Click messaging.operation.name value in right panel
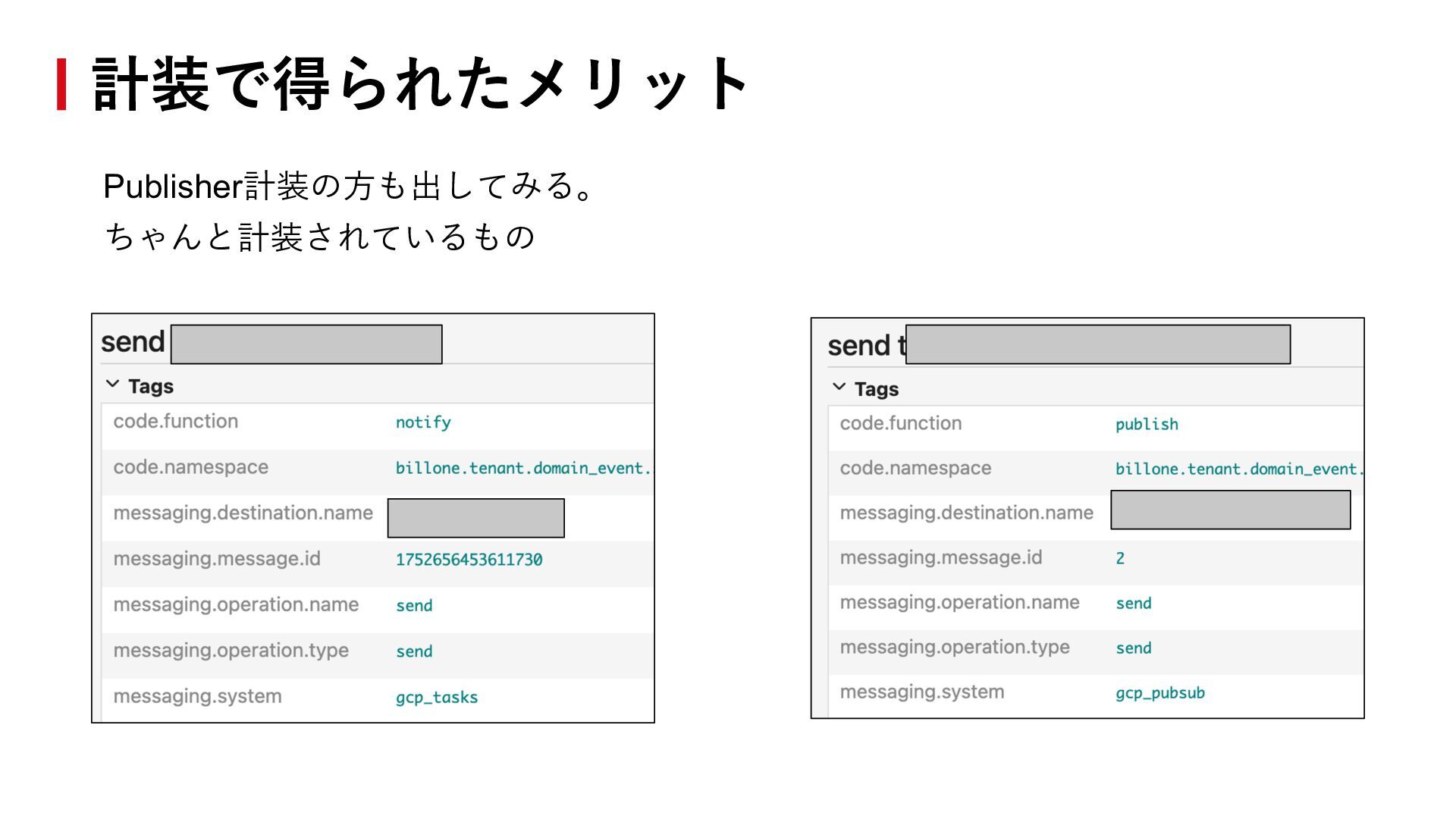The height and width of the screenshot is (819, 1456). (x=1133, y=604)
